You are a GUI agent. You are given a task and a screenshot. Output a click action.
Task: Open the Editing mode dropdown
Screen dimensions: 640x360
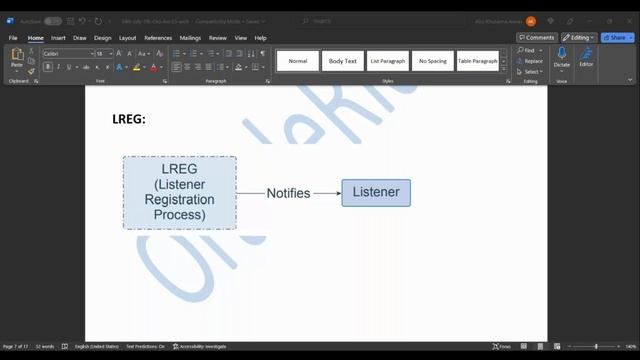579,38
